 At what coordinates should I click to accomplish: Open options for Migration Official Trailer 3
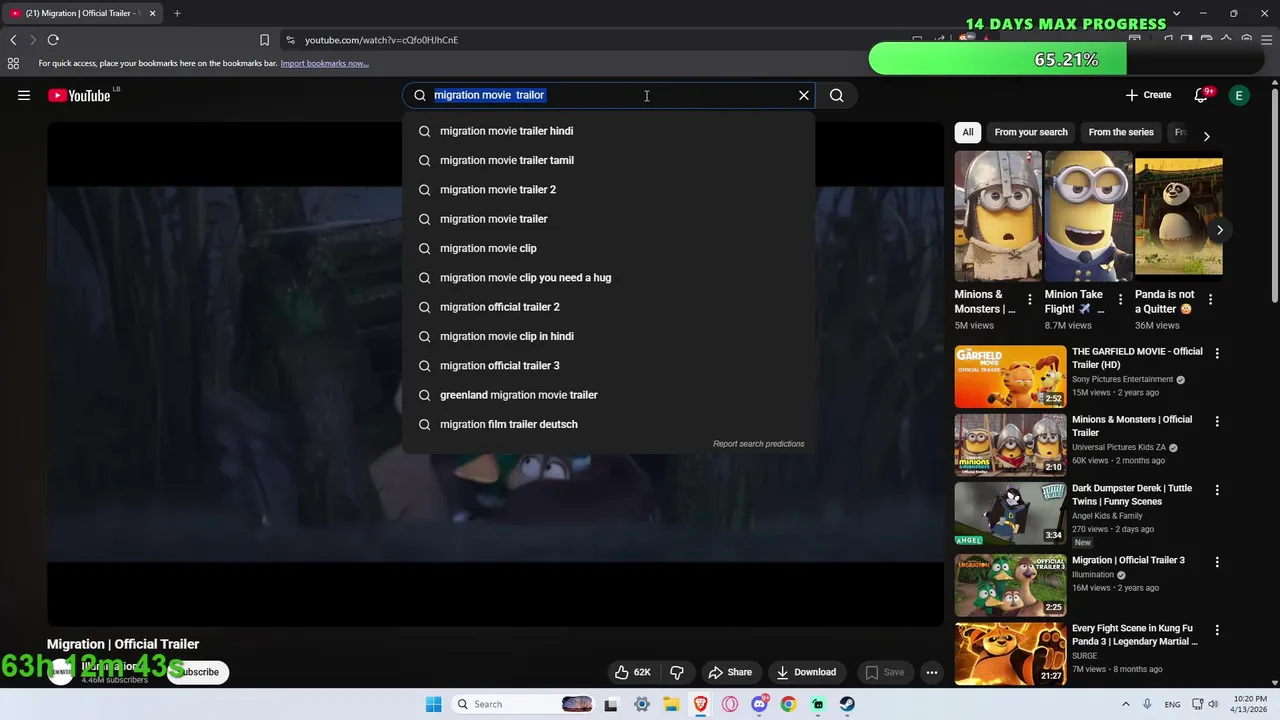tap(1217, 562)
